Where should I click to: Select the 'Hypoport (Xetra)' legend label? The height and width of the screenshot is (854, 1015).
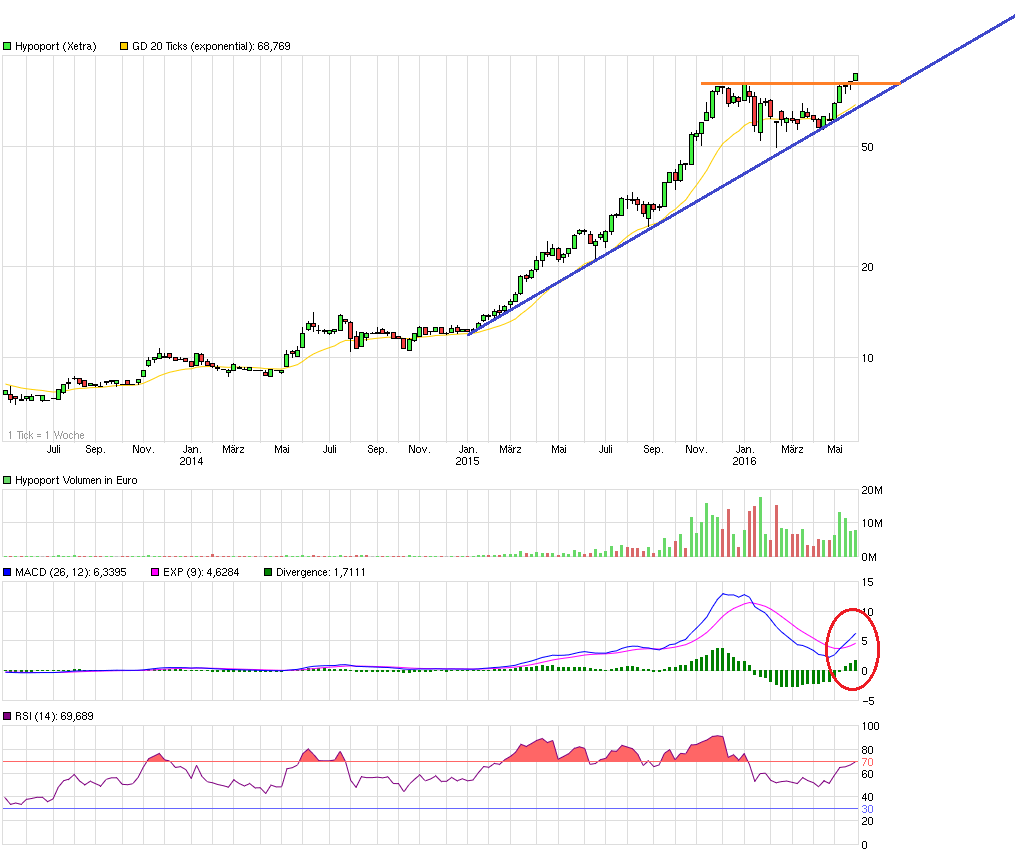coord(56,47)
